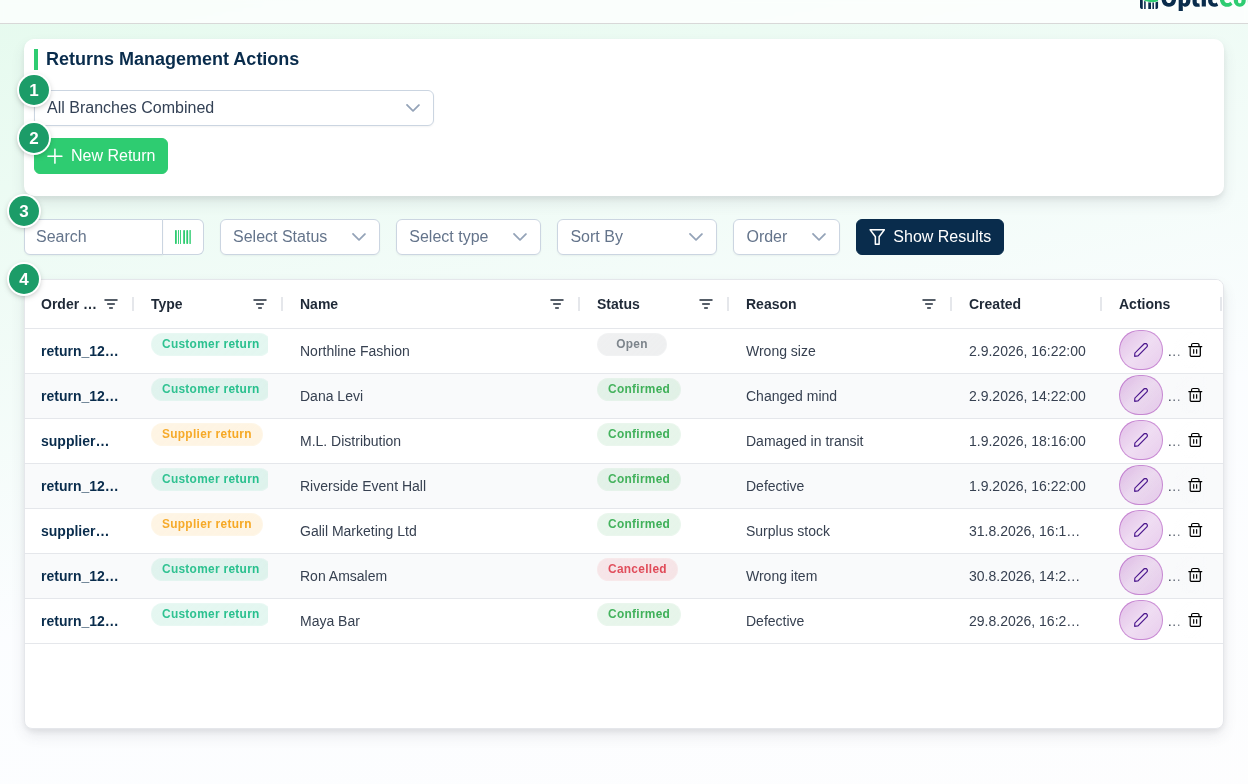Select the name Dana Levi
Image resolution: width=1248 pixels, height=784 pixels.
[x=331, y=396]
